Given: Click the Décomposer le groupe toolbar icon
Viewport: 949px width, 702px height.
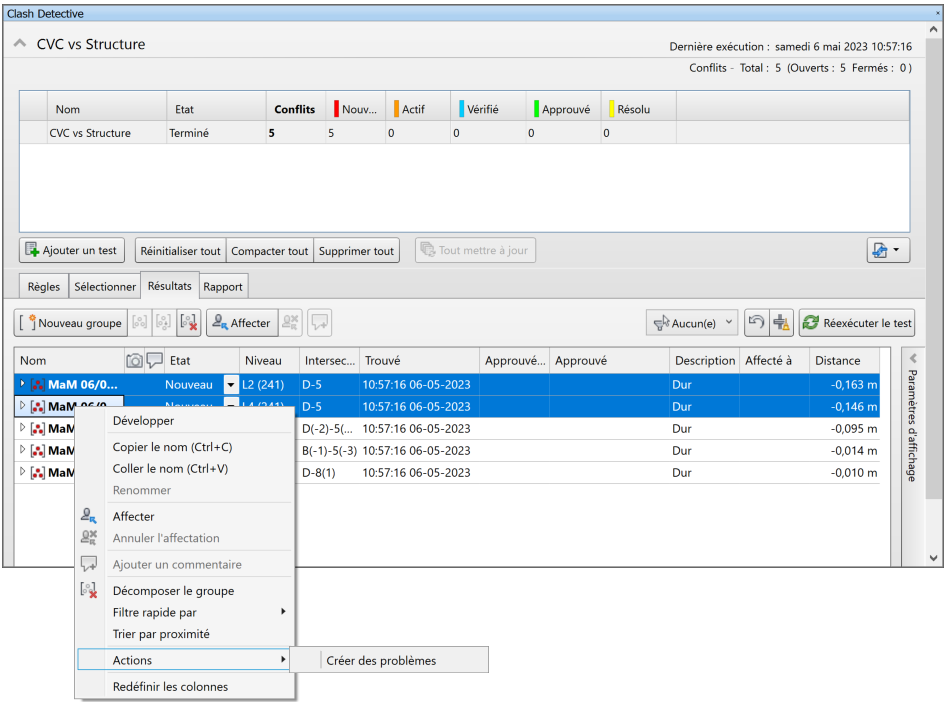Looking at the screenshot, I should coord(188,323).
